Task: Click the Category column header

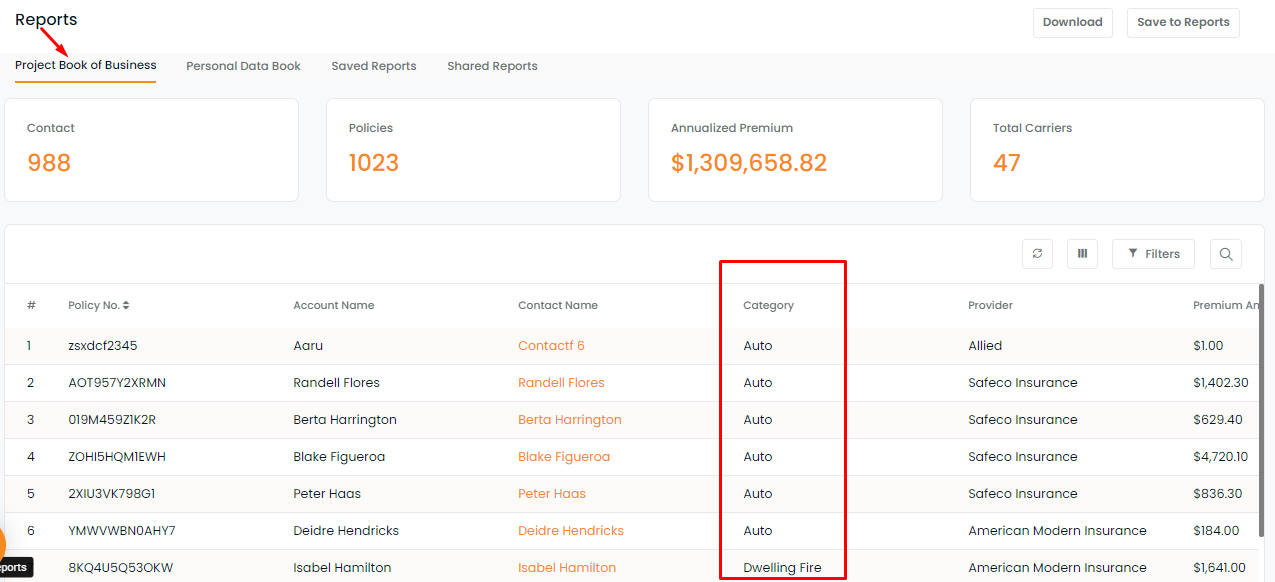Action: coord(768,306)
